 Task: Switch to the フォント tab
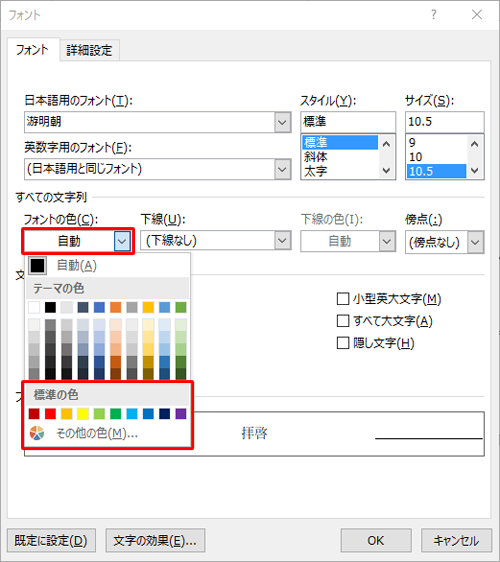[x=33, y=49]
